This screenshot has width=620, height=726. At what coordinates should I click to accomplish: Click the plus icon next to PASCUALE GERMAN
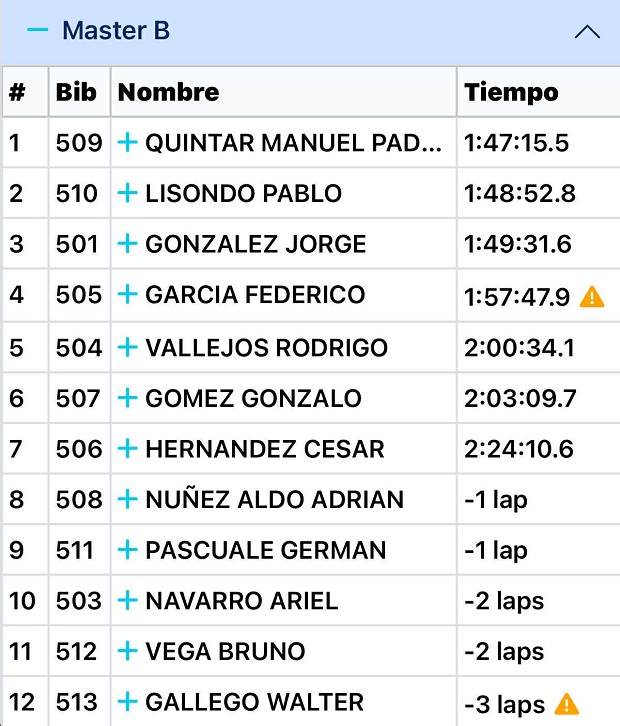click(127, 550)
